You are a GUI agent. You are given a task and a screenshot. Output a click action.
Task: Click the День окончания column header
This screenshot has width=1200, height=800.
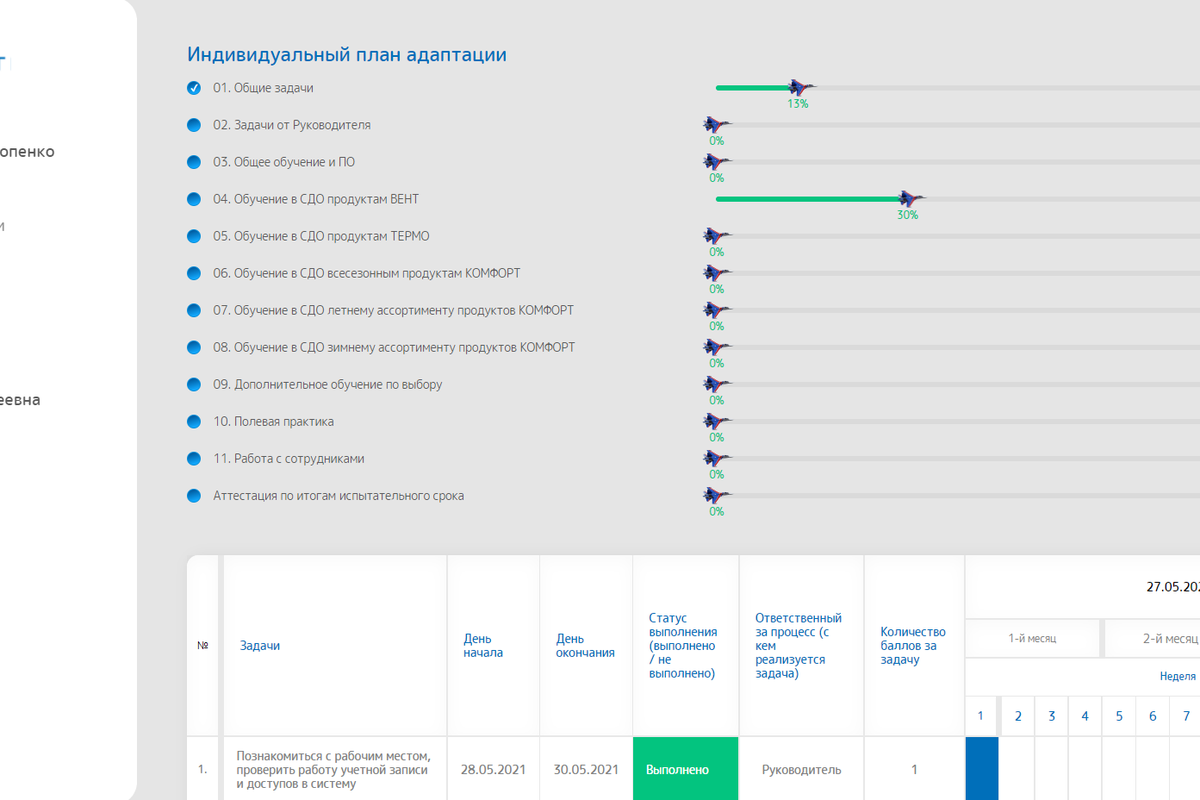coord(585,646)
